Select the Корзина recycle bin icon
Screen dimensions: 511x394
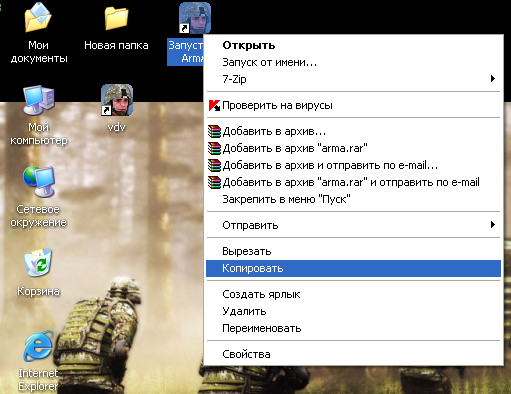38,263
